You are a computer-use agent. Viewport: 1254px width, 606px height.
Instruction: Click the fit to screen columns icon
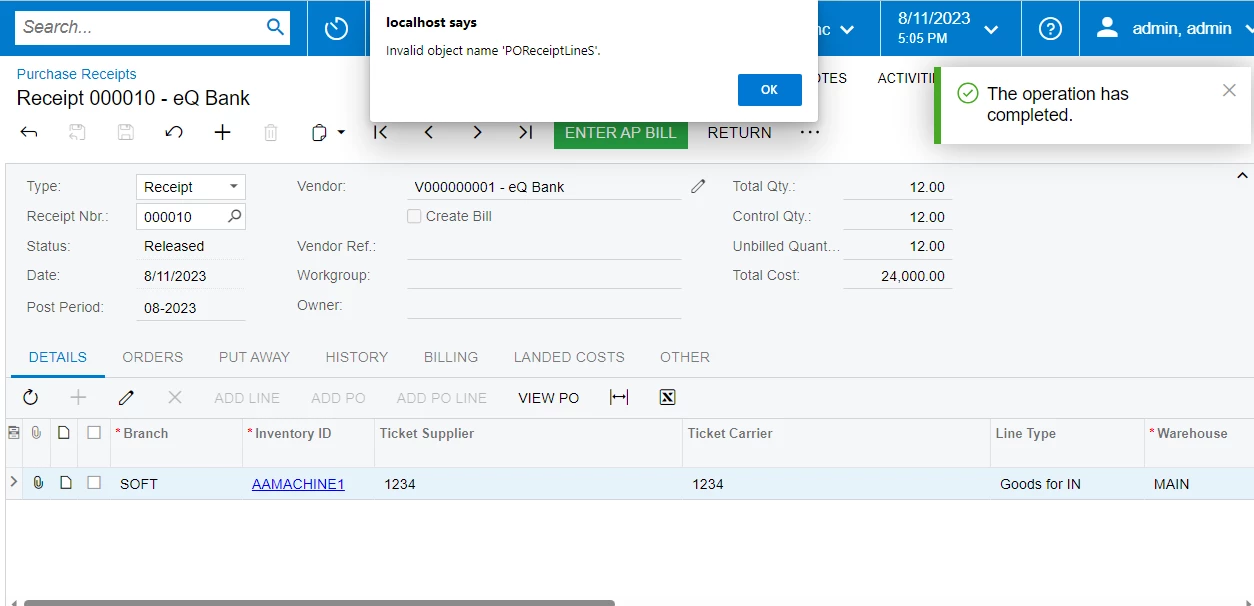coord(619,397)
